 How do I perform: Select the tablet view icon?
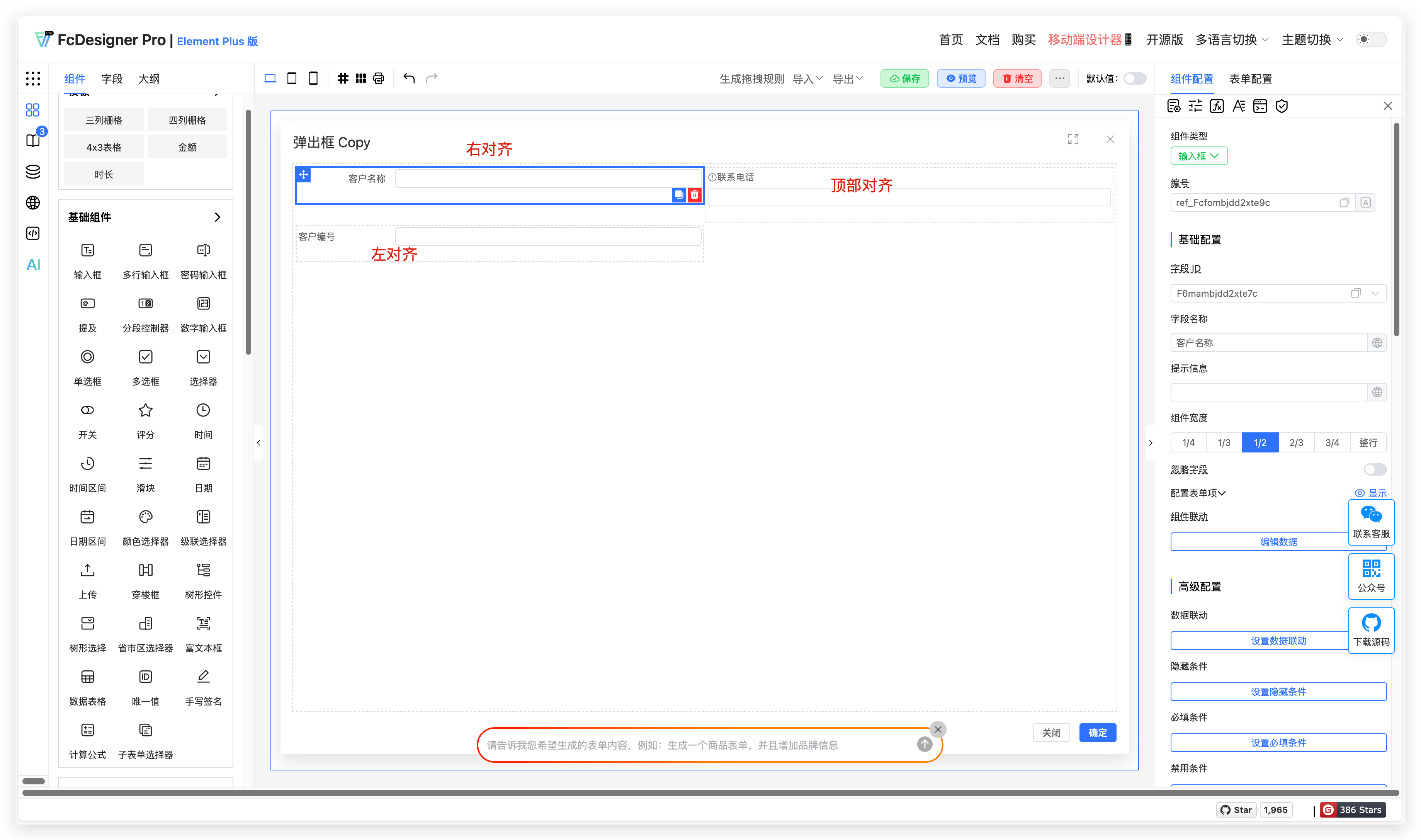pyautogui.click(x=292, y=78)
